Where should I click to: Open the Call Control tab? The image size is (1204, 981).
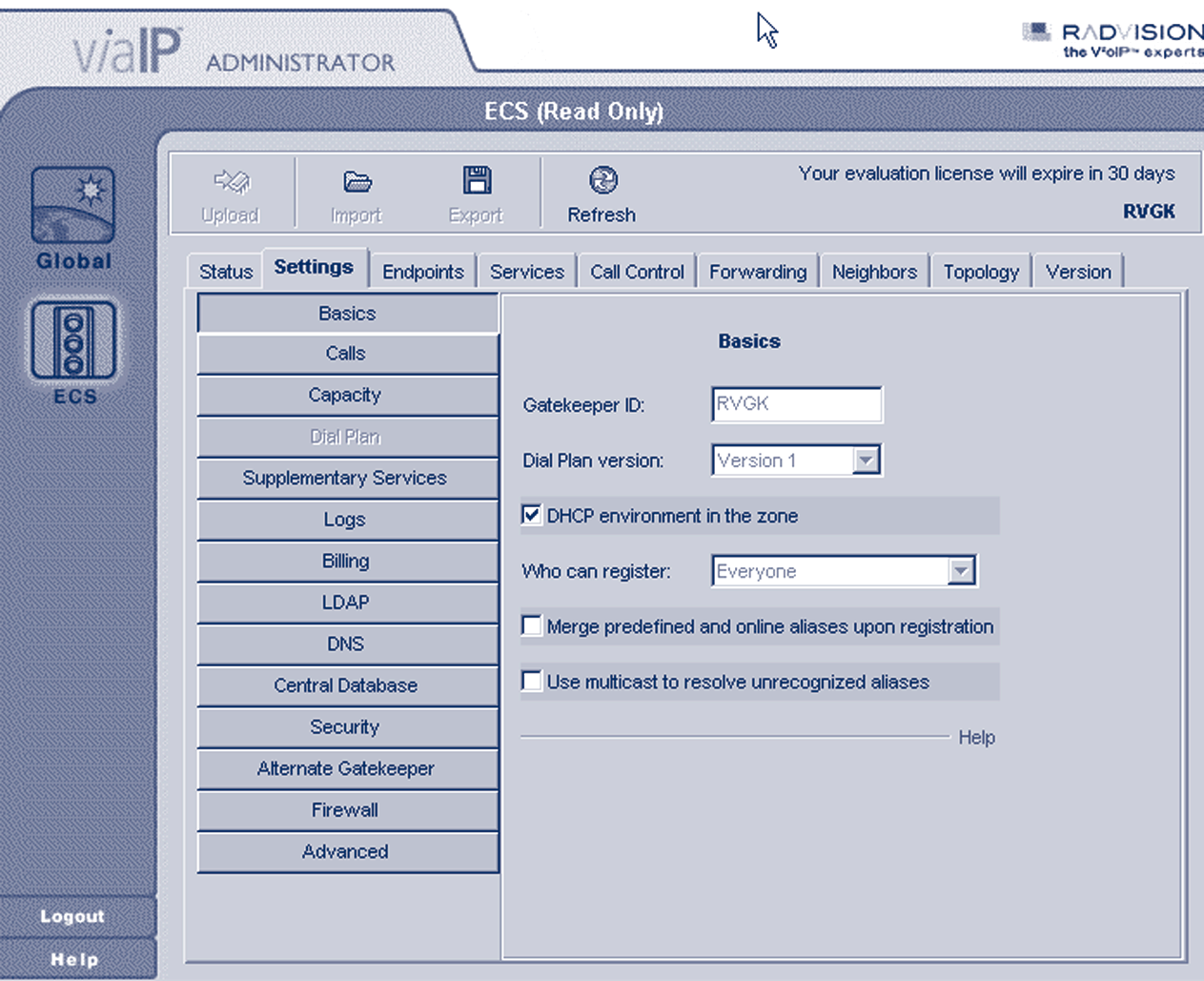pyautogui.click(x=637, y=272)
